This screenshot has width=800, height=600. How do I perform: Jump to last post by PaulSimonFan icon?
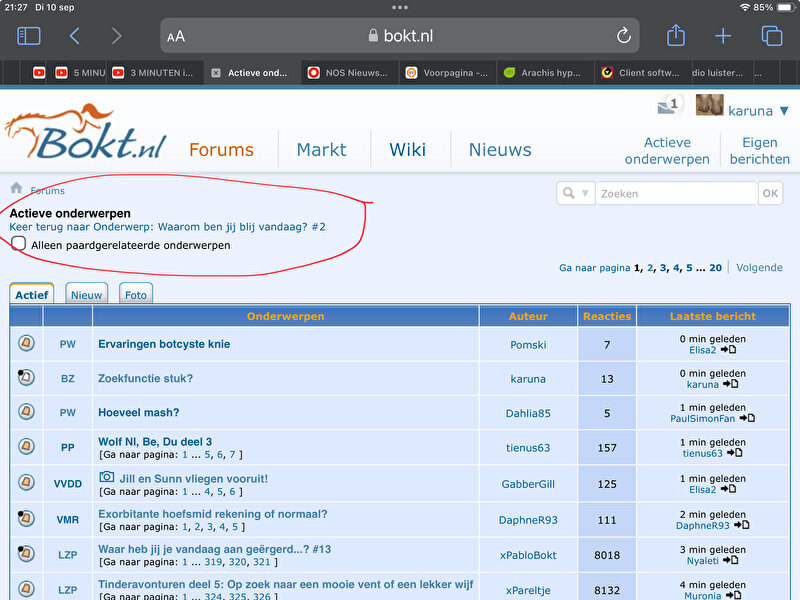click(747, 418)
